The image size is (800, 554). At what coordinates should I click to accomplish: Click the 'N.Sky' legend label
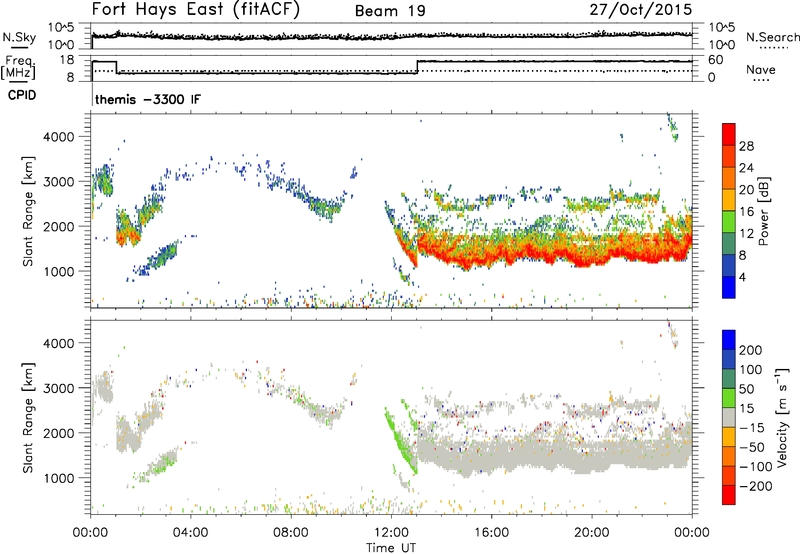[19, 37]
